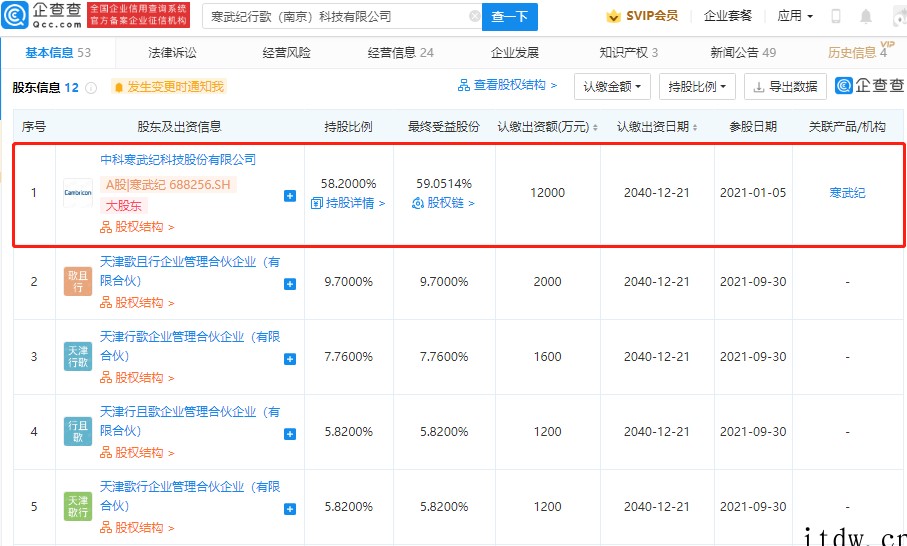Open 查看股权结构 link
This screenshot has height=546, width=907.
click(507, 86)
